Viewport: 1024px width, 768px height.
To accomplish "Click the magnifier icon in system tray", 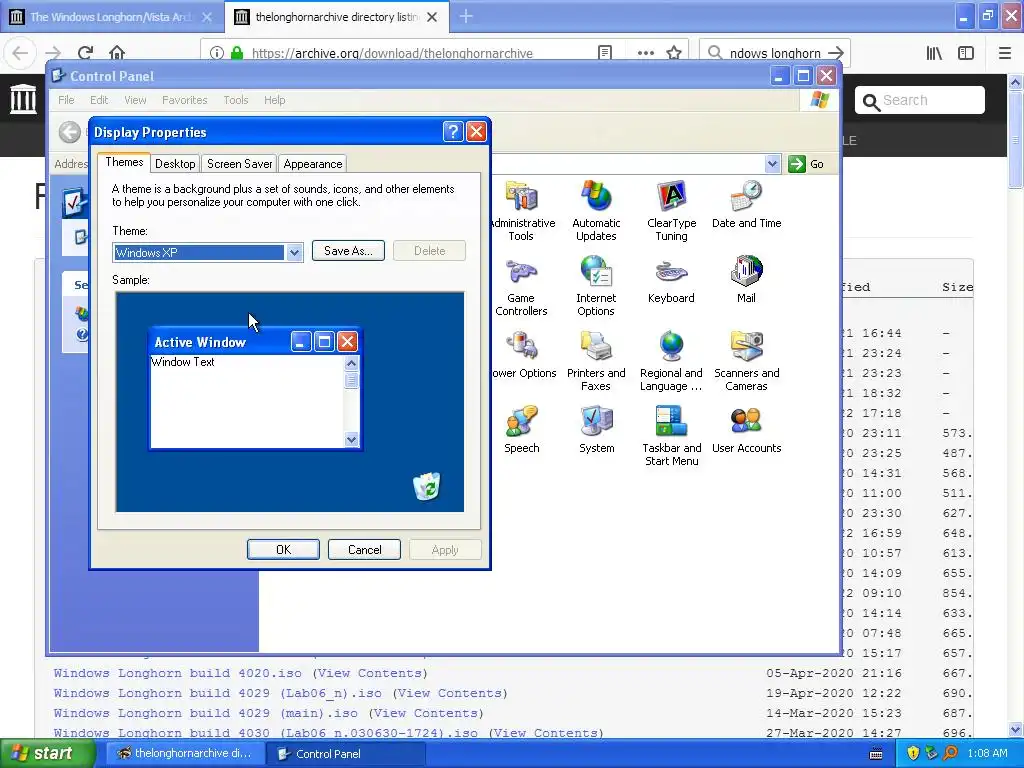I will point(951,753).
